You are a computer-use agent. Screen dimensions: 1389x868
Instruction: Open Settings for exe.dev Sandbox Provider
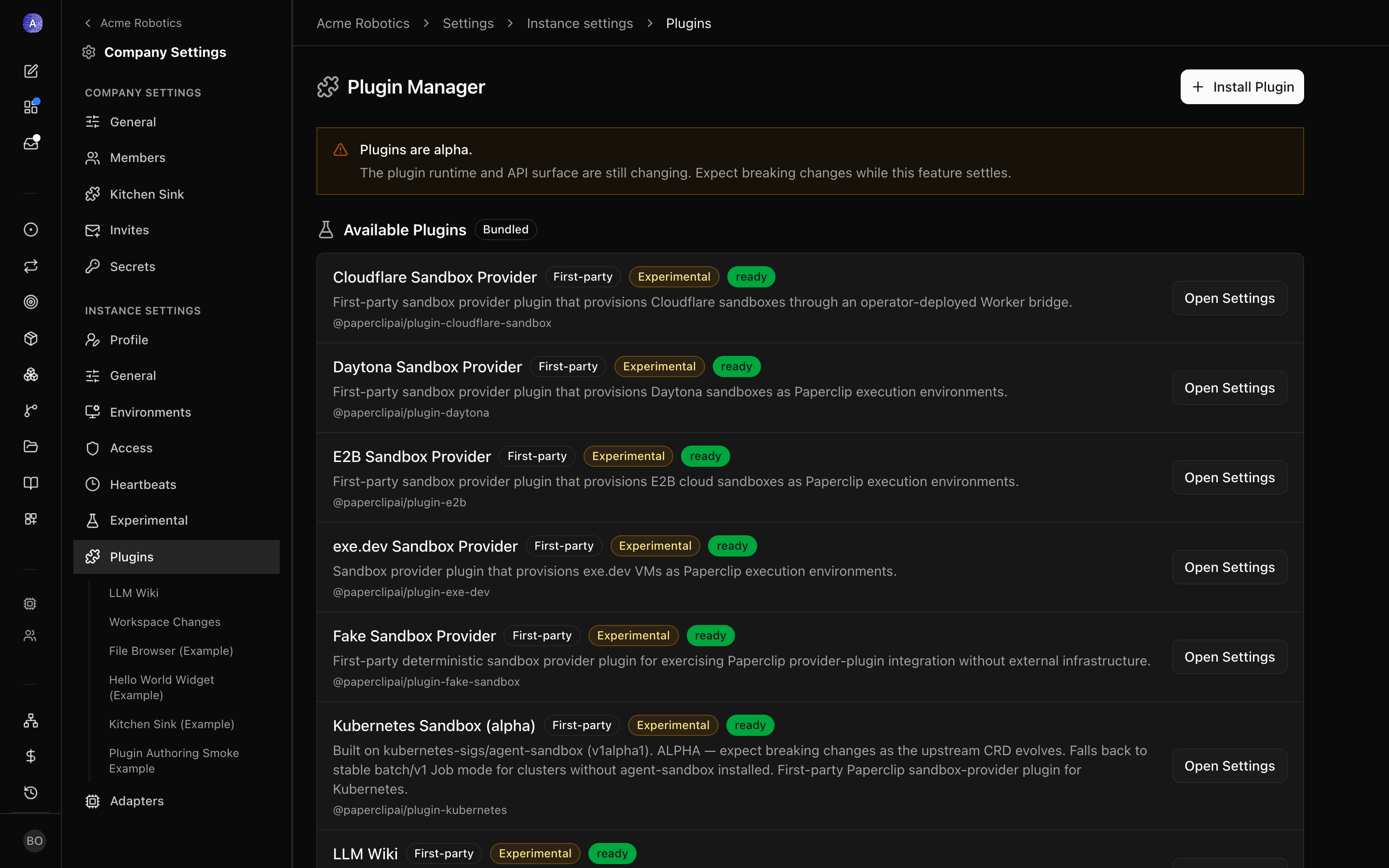point(1229,567)
